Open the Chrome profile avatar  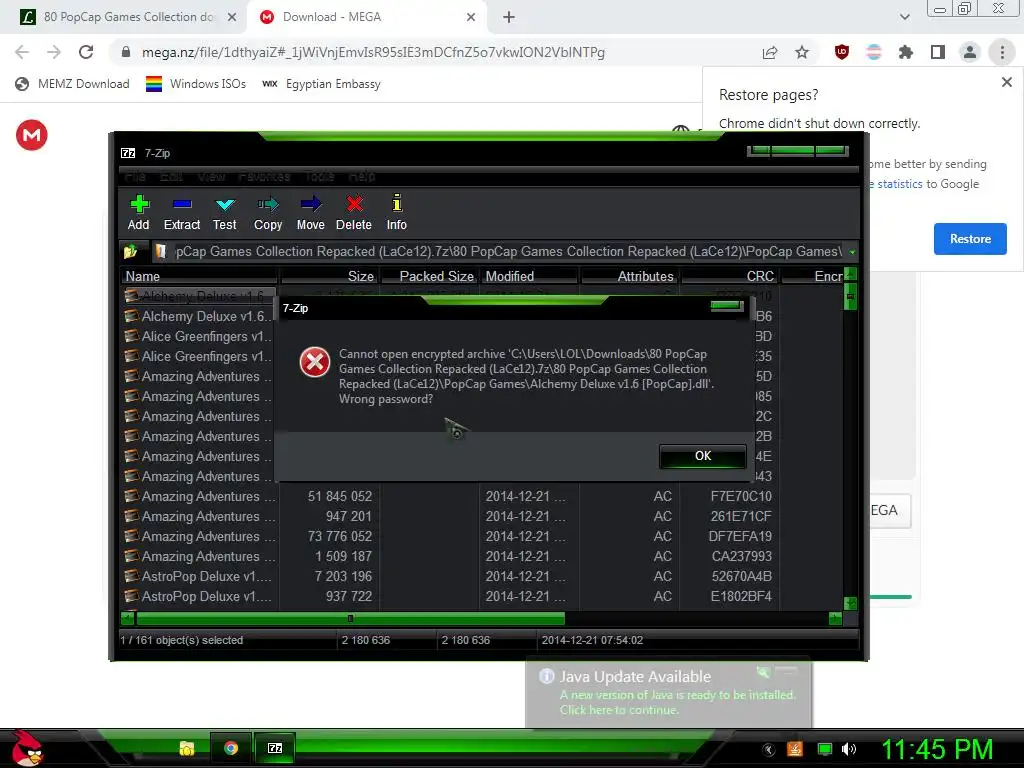click(970, 52)
